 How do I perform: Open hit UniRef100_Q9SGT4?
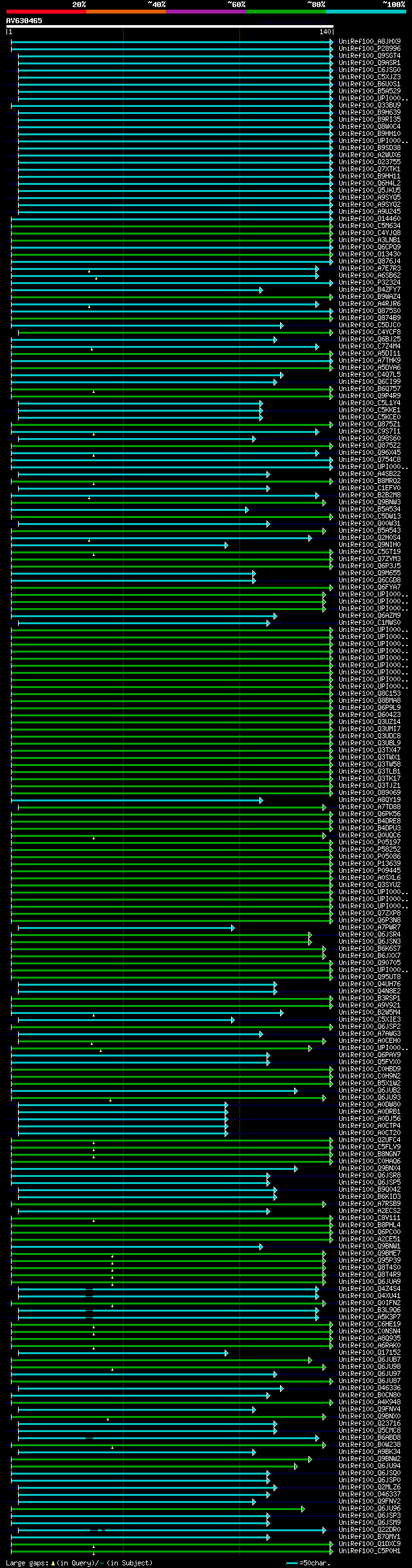click(370, 55)
